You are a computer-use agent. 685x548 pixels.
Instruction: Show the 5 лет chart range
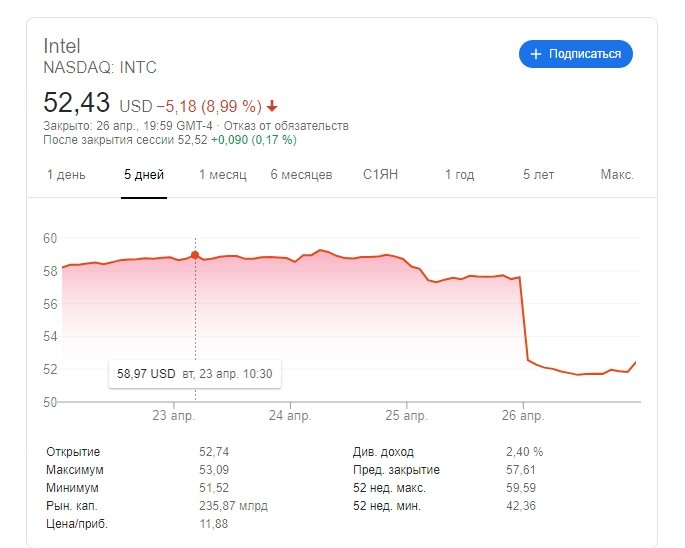point(538,175)
